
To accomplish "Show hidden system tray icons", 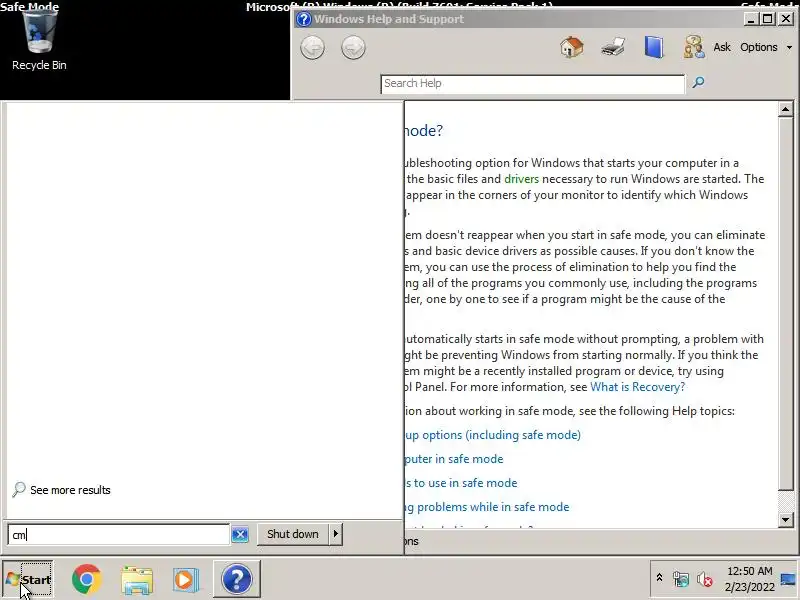I will [x=659, y=578].
